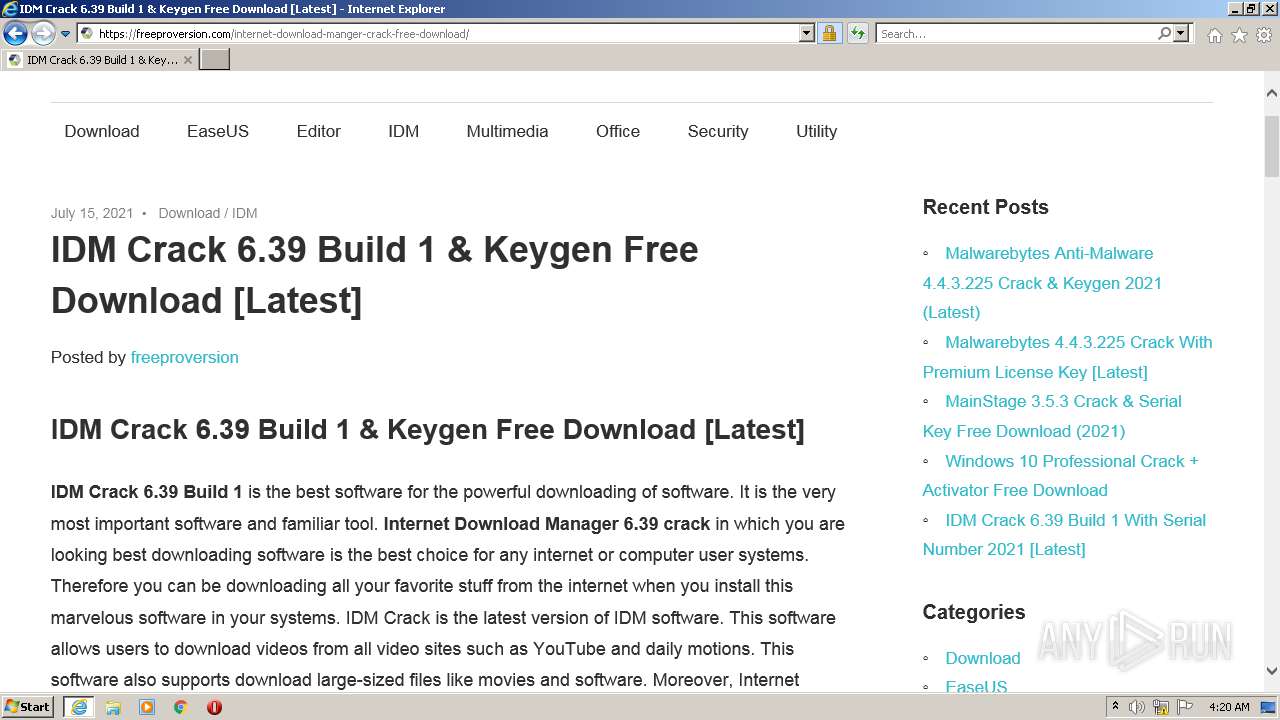Click the page scrollbar down arrow
1280x720 pixels.
coord(1272,672)
